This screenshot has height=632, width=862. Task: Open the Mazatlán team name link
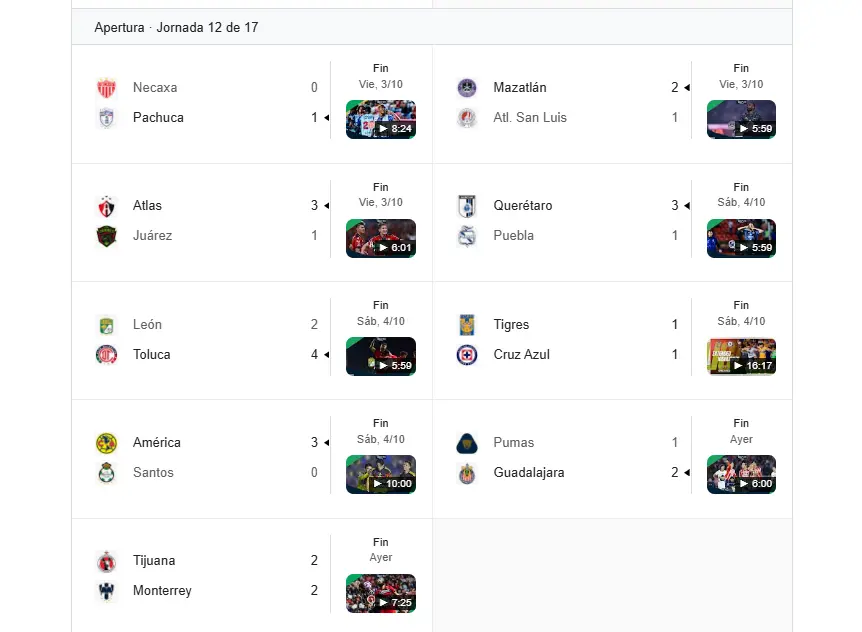(520, 88)
